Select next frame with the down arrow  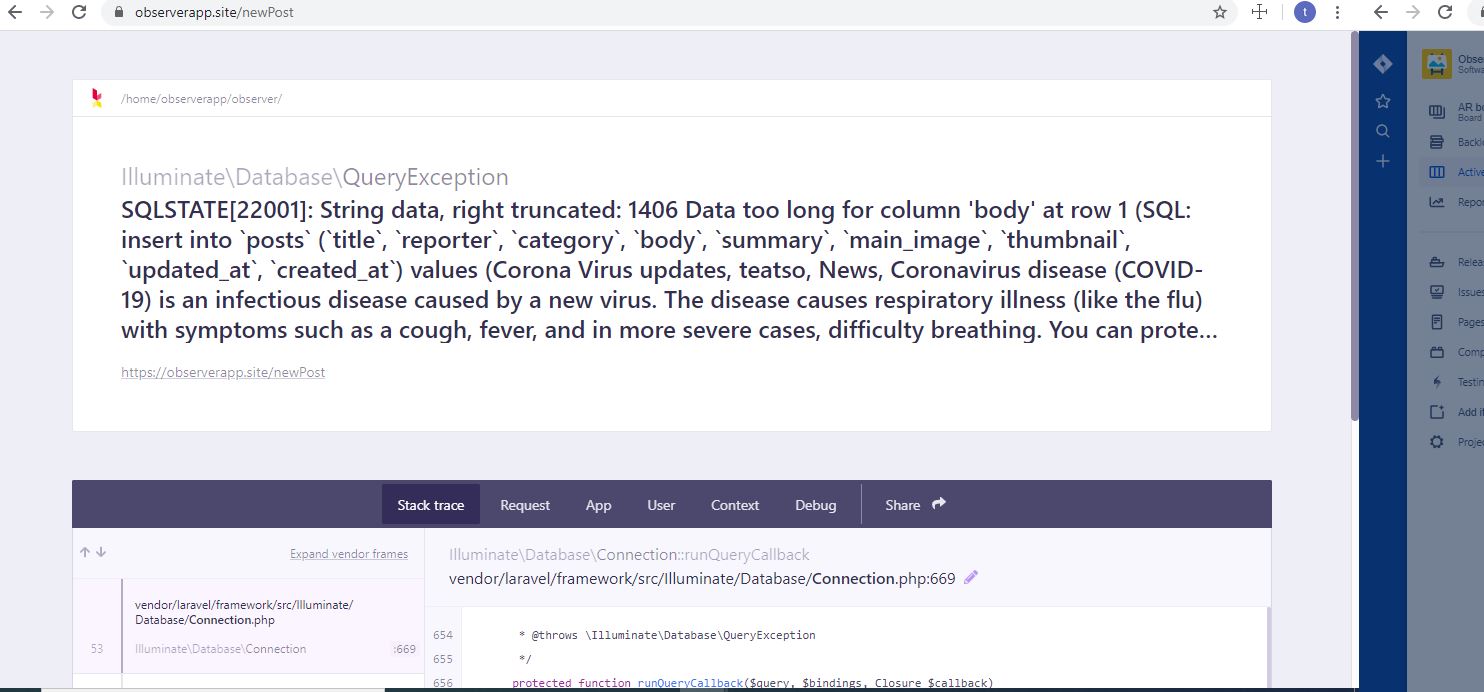[x=101, y=553]
